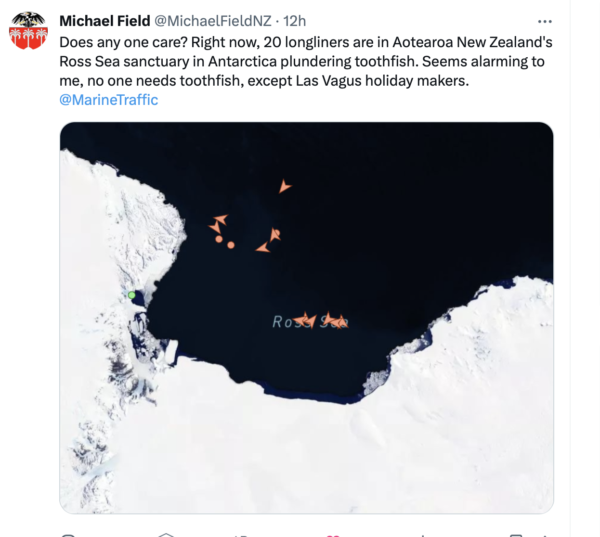The height and width of the screenshot is (537, 600).
Task: Follow the @MarineTraffic mention link
Action: 108,100
